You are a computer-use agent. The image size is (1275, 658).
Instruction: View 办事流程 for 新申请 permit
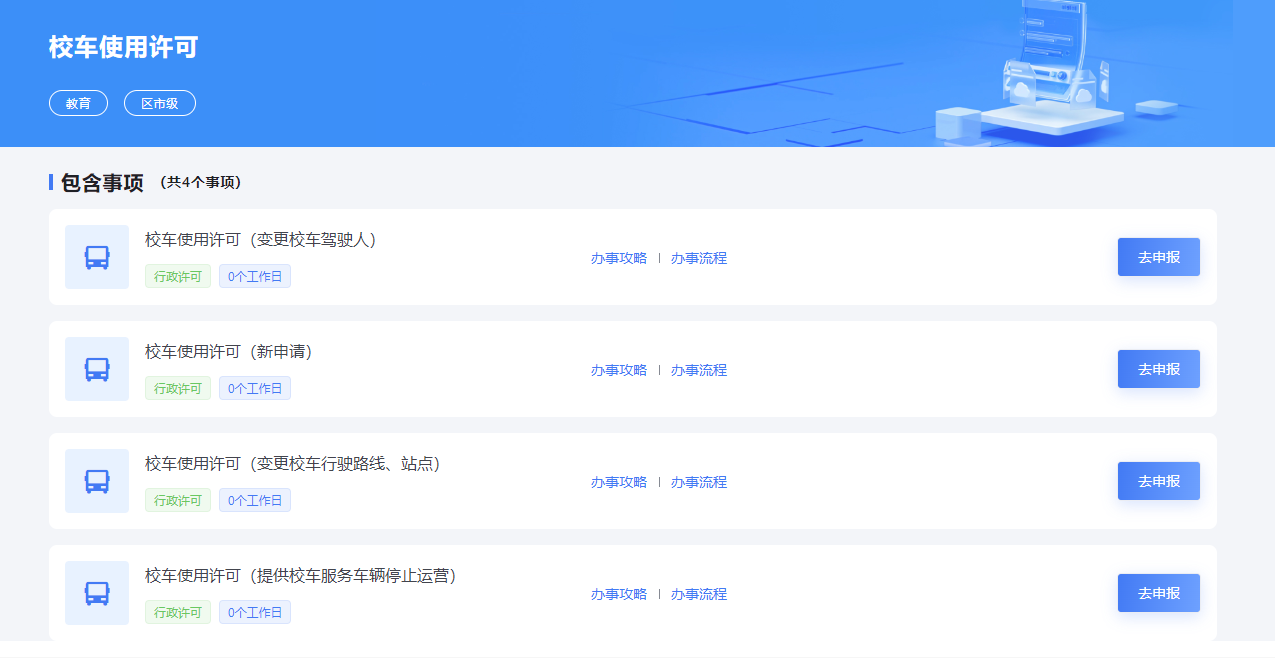tap(698, 370)
